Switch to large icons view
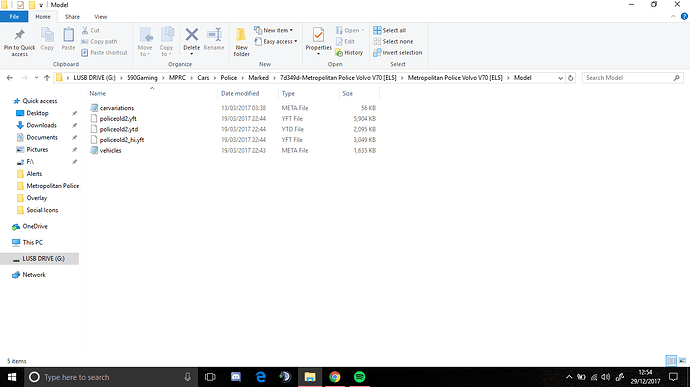This screenshot has height=387, width=690. [x=683, y=361]
